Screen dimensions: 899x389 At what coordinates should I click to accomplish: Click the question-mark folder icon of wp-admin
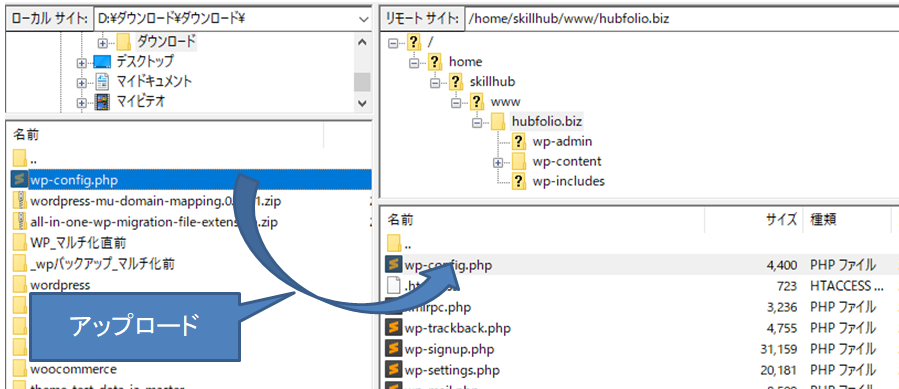tap(518, 141)
